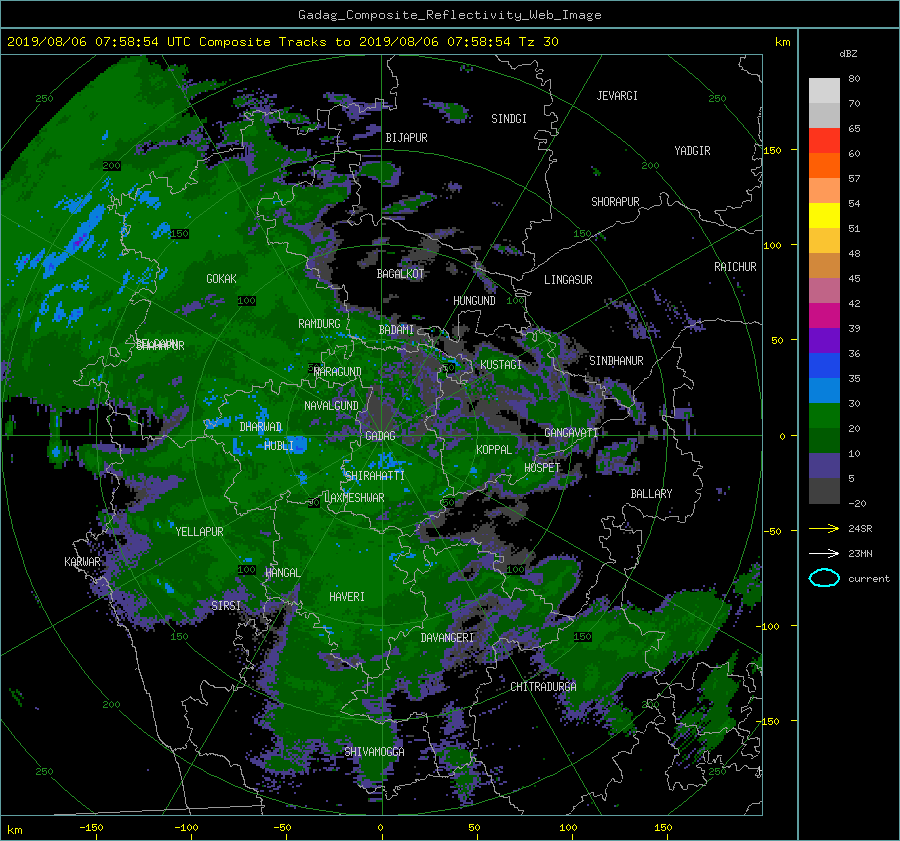Click the HUBLI city label
Image resolution: width=900 pixels, height=841 pixels.
pyautogui.click(x=279, y=446)
